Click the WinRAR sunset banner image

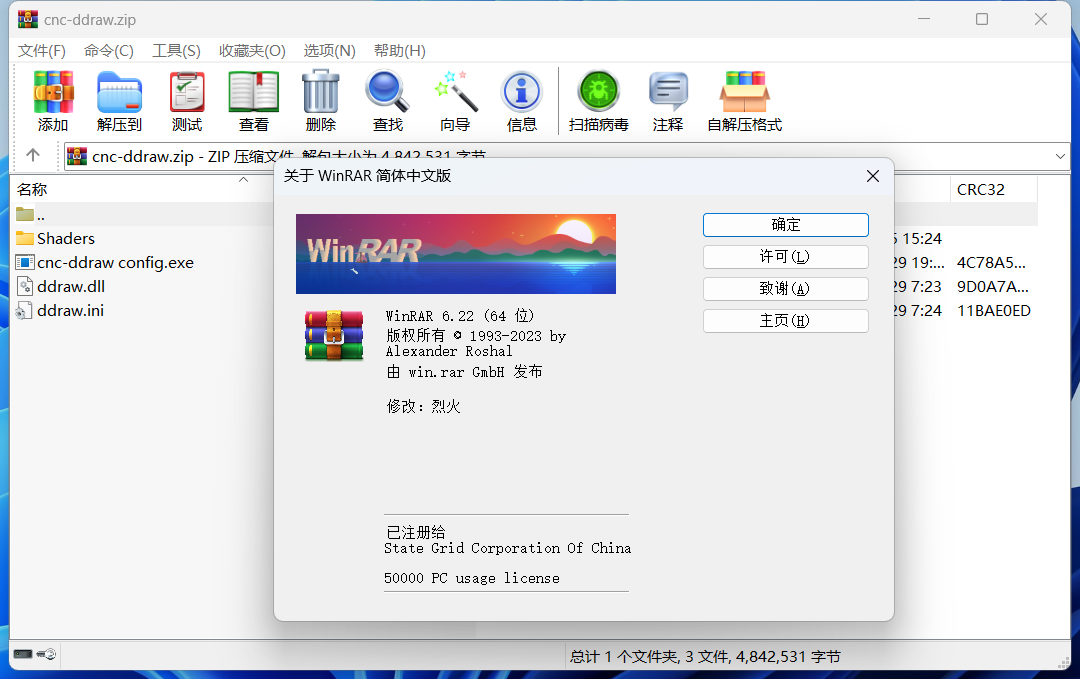pyautogui.click(x=455, y=253)
